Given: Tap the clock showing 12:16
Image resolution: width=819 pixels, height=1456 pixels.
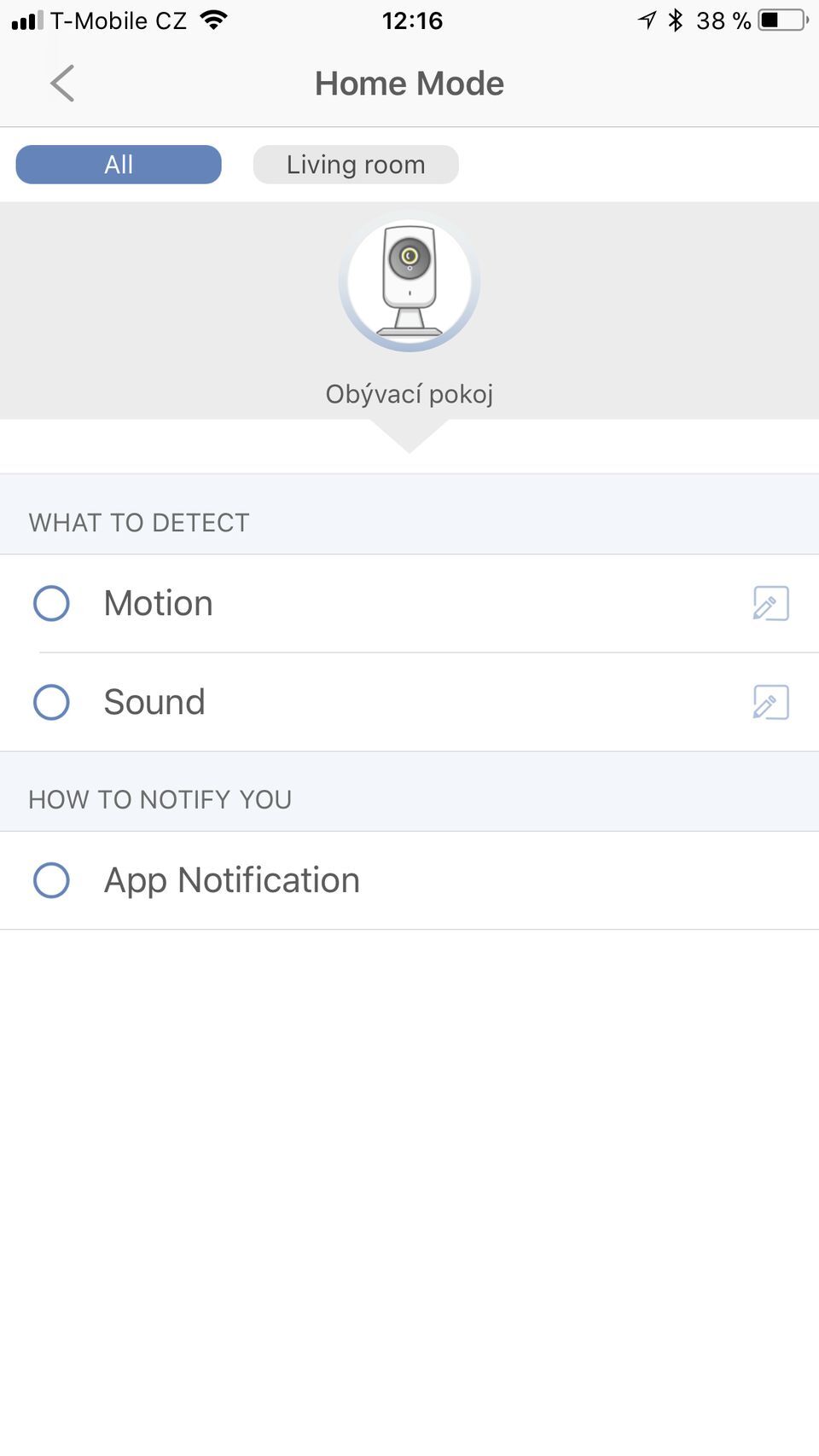Looking at the screenshot, I should point(412,20).
